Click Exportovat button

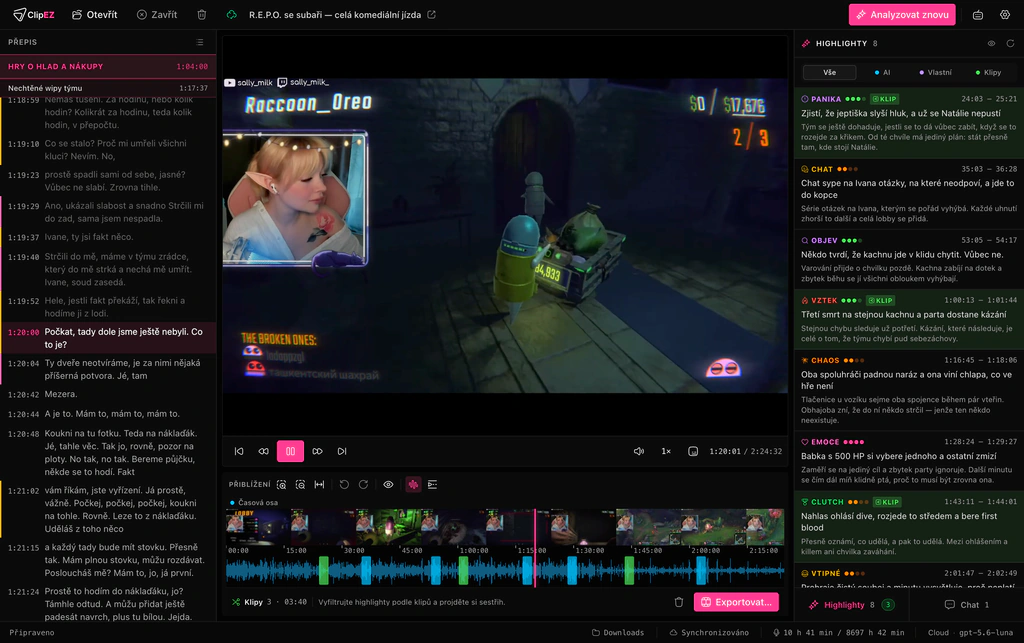pyautogui.click(x=736, y=602)
